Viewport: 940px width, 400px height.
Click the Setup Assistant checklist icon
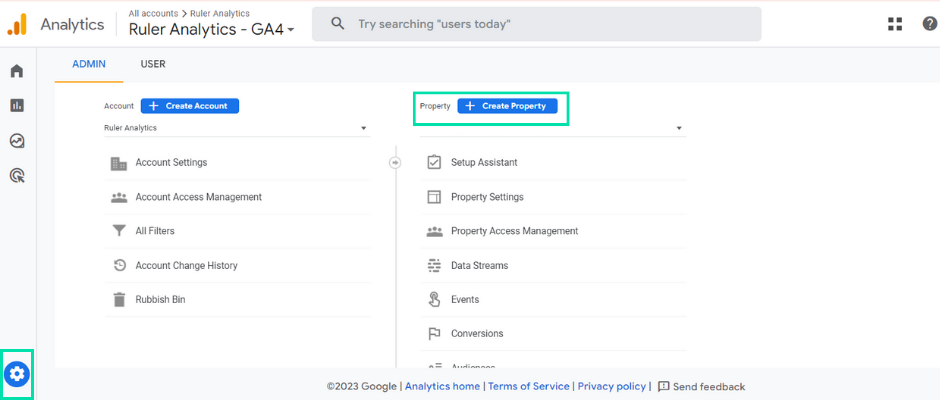434,163
